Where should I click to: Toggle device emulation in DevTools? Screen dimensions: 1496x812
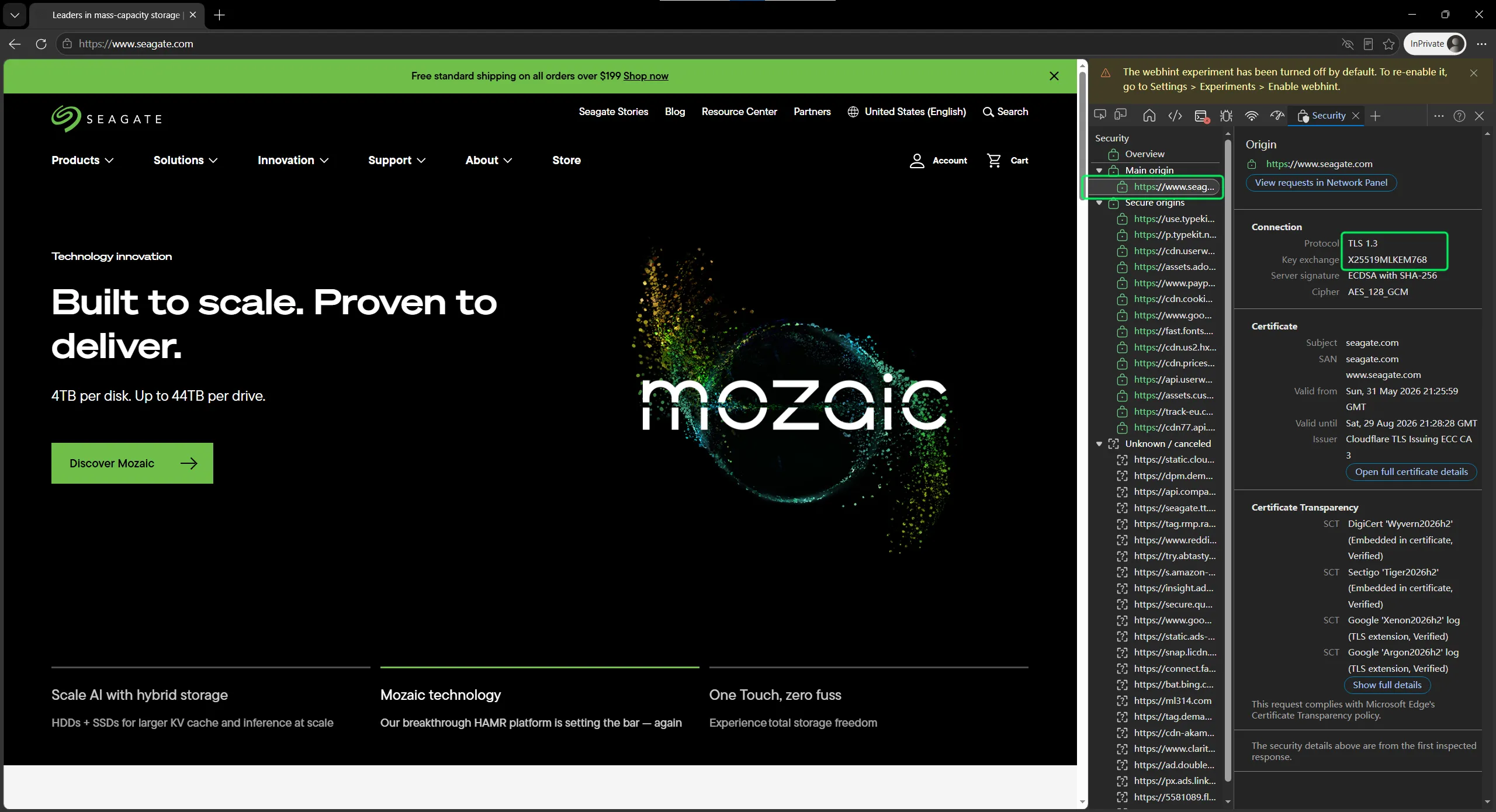coord(1120,116)
